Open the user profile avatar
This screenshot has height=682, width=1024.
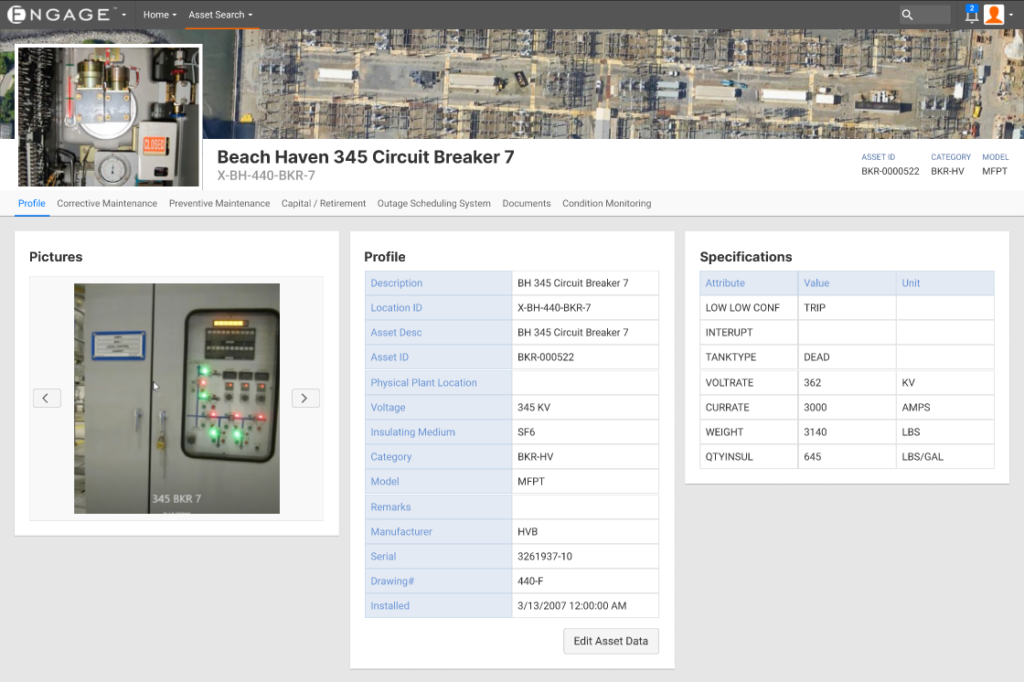[x=994, y=15]
